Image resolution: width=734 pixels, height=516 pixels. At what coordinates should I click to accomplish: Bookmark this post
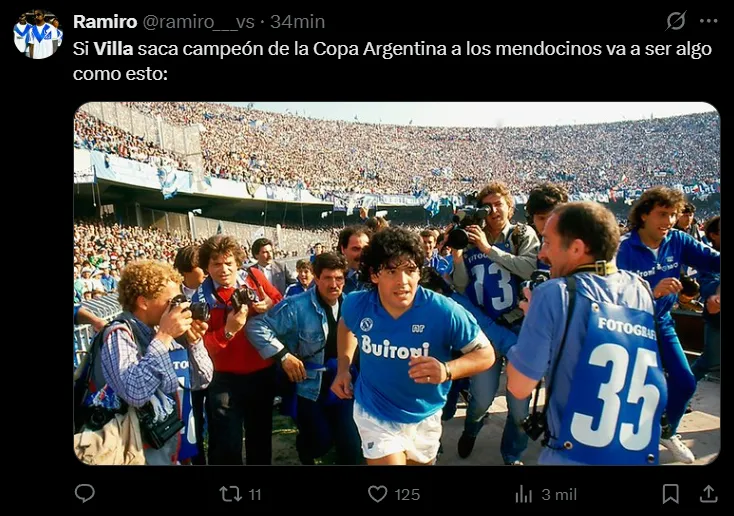tap(670, 494)
